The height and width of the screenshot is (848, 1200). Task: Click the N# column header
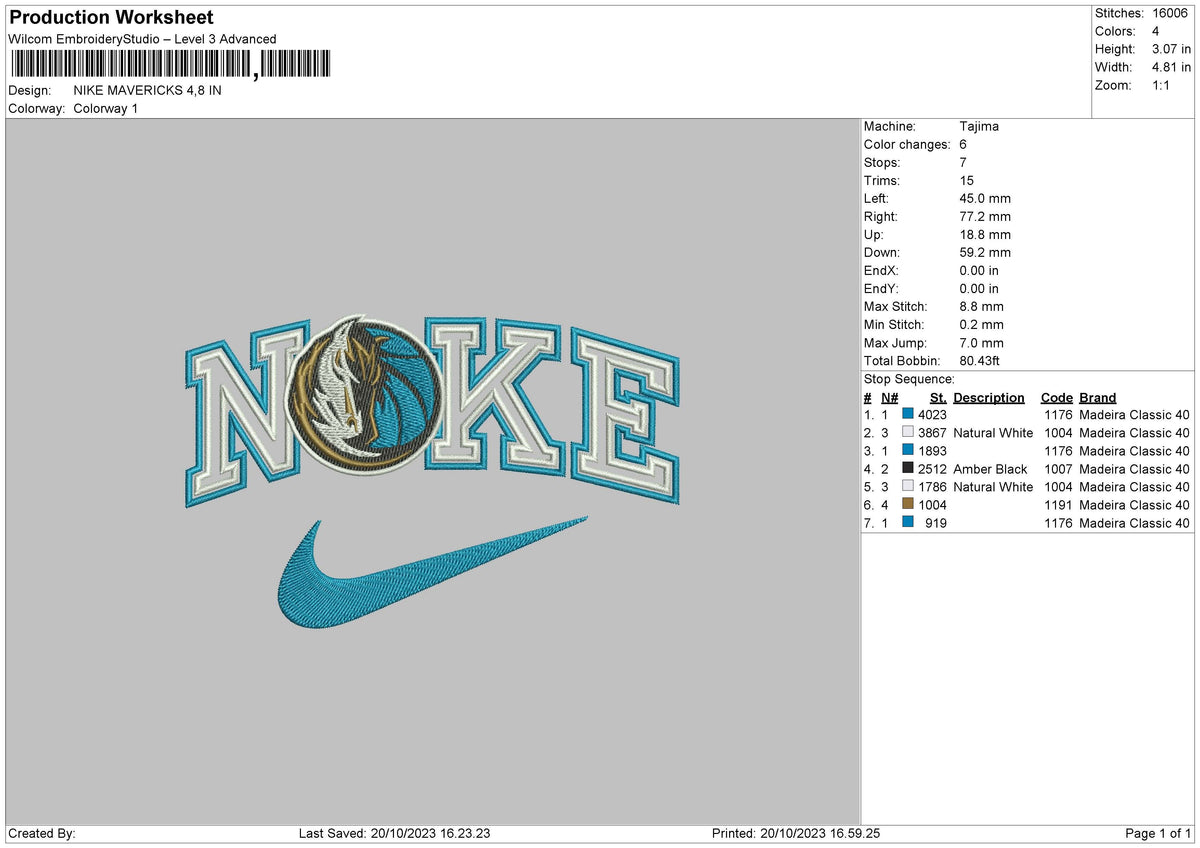pos(890,397)
